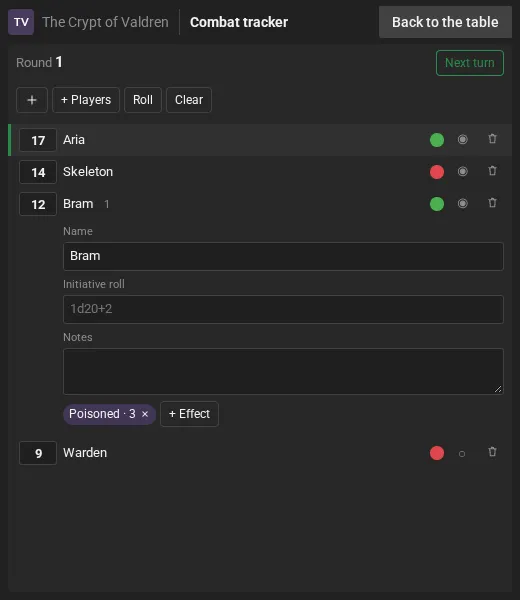The height and width of the screenshot is (600, 520).
Task: Edit Bram's initiative value 12
Action: pos(38,204)
